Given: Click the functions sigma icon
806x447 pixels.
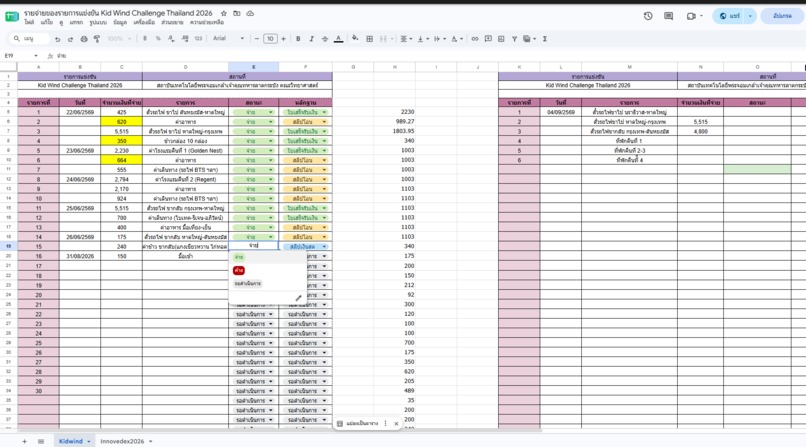Looking at the screenshot, I should tap(545, 39).
